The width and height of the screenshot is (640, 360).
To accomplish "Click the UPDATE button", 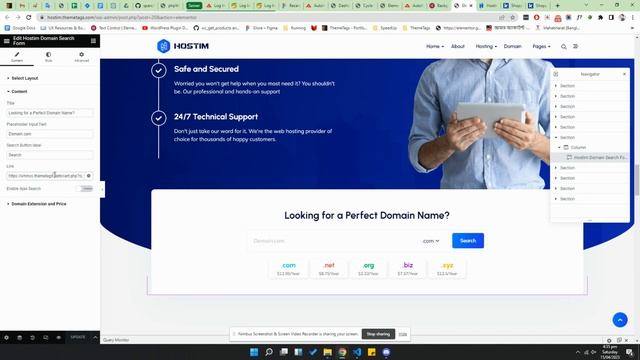I will click(78, 338).
